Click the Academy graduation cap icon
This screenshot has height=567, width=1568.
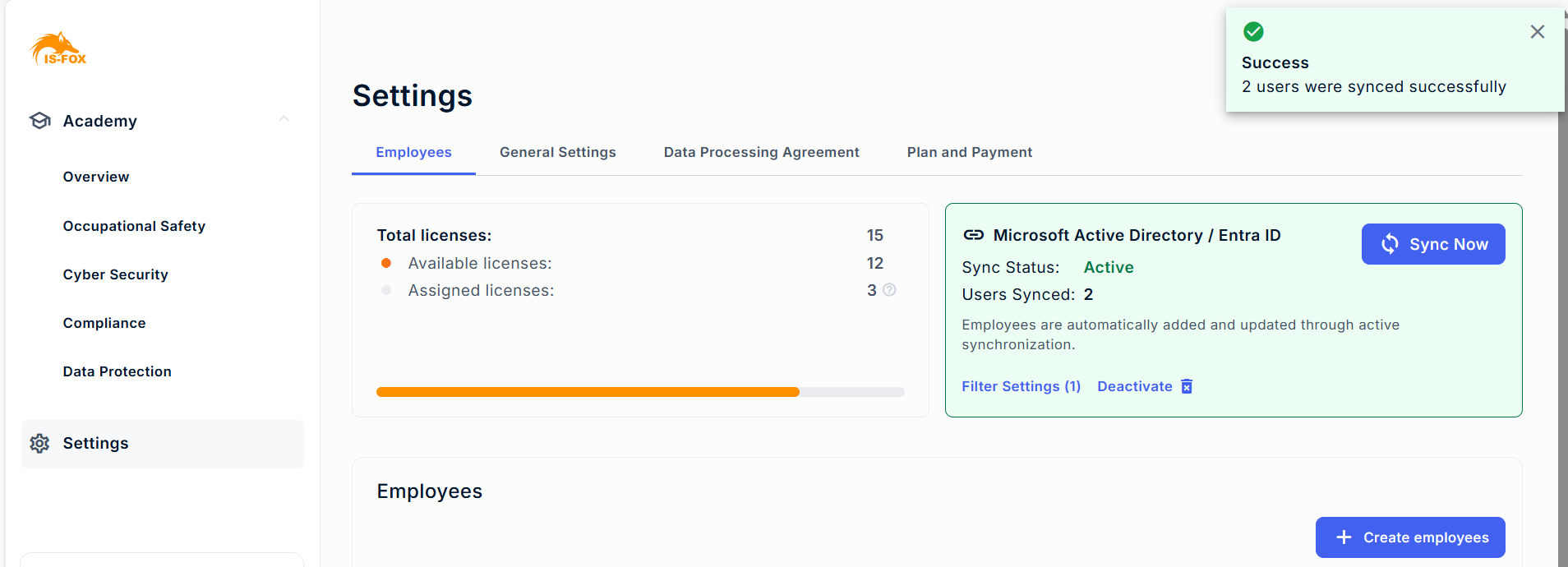pyautogui.click(x=40, y=121)
